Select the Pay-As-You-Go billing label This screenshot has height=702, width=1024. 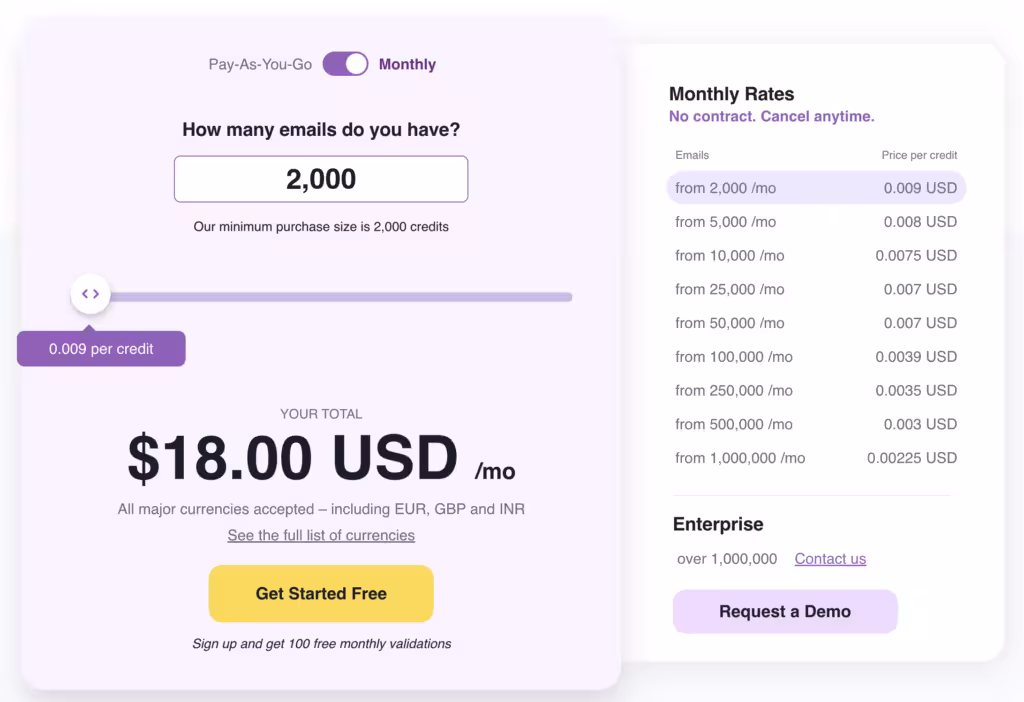[260, 64]
